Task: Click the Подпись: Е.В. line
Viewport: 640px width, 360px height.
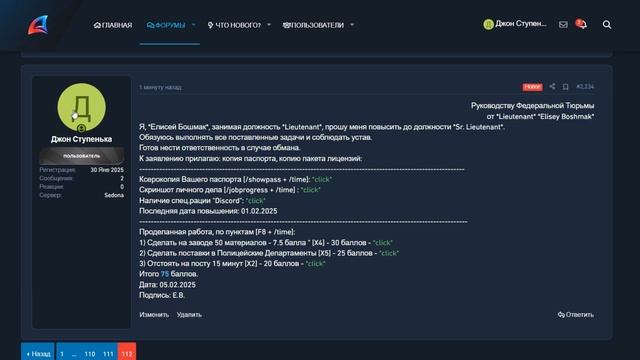Action: (162, 296)
